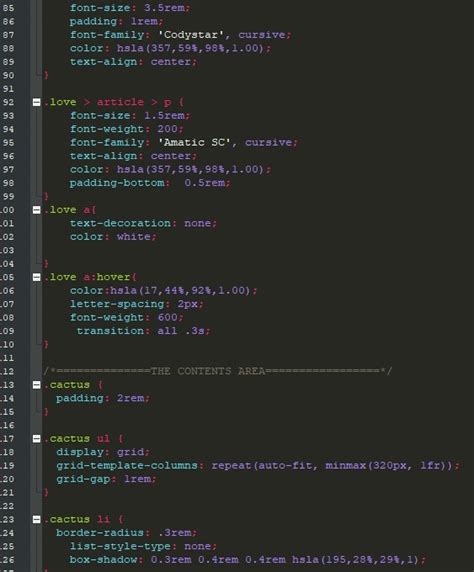Viewport: 474px width, 572px height.
Task: Collapse the .cactus padding rule block
Action: 36,385
